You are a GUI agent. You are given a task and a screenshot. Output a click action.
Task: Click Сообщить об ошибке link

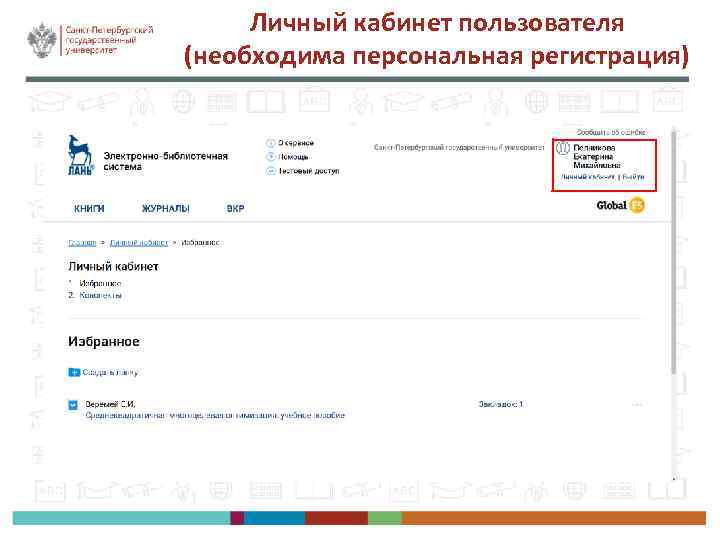click(611, 132)
